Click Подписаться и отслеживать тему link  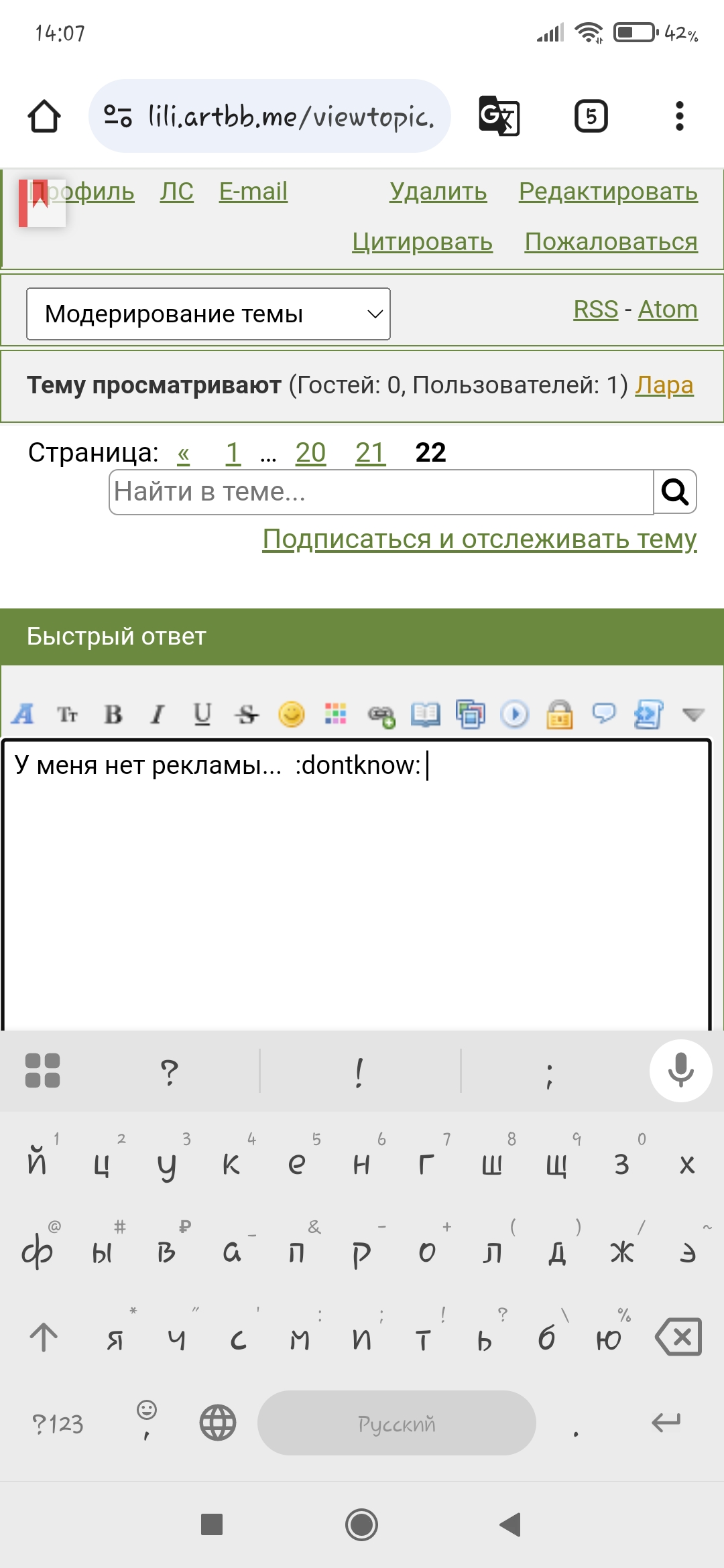[480, 539]
